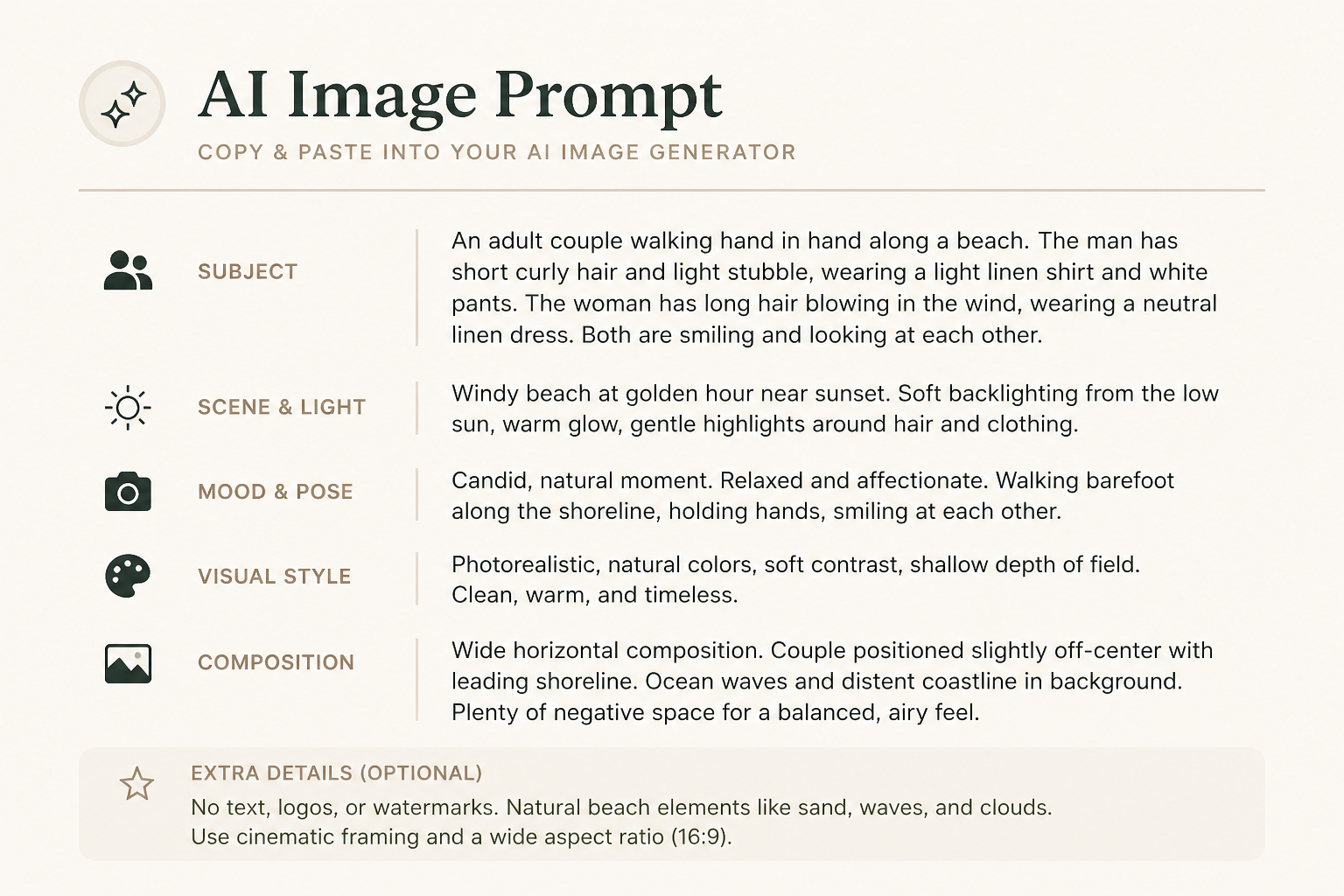
Task: Click the Candid, natural moment description
Action: (813, 495)
